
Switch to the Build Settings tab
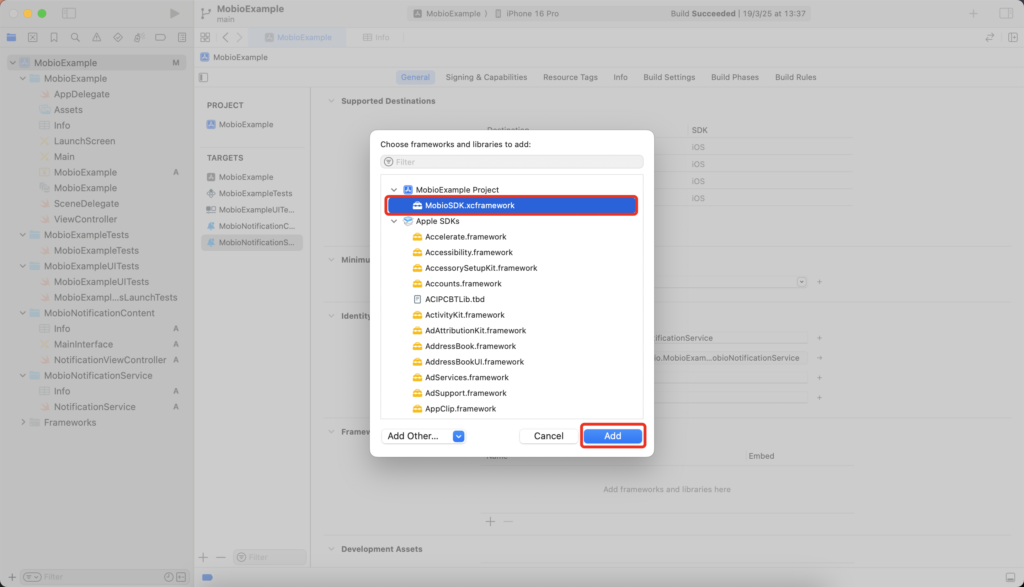coord(669,77)
